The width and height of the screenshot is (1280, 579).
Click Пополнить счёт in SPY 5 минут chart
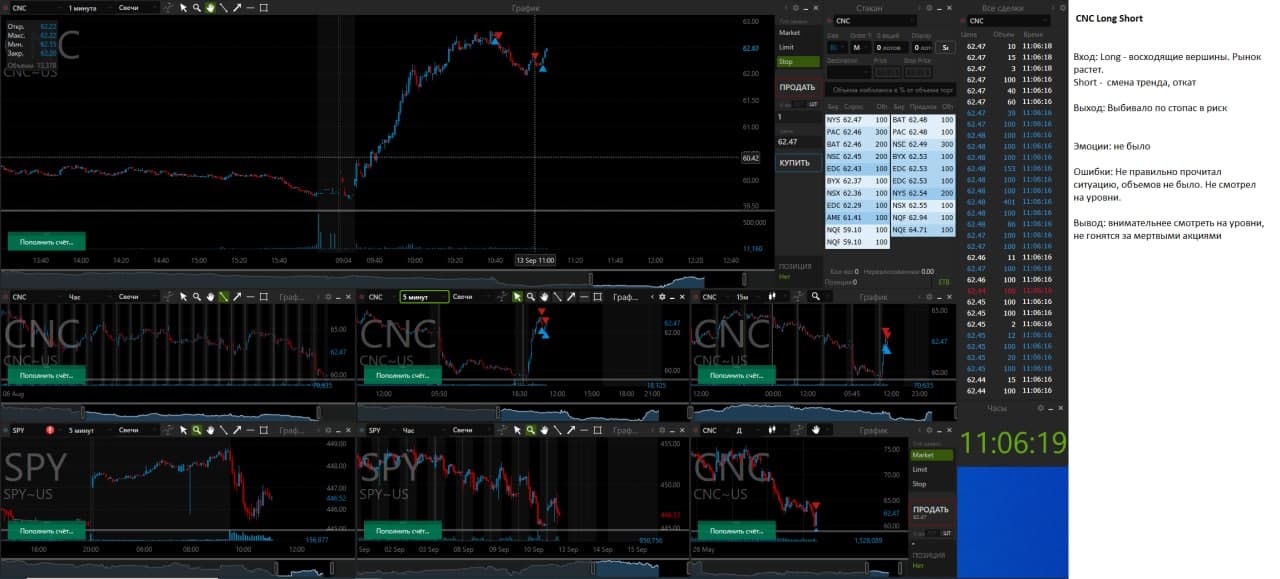[47, 529]
